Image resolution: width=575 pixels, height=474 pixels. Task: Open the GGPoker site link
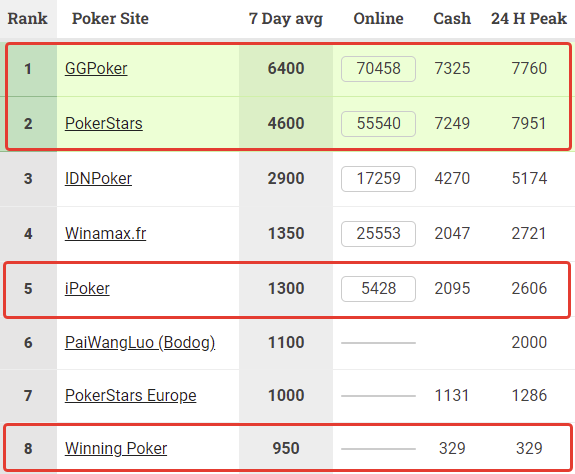(x=96, y=69)
